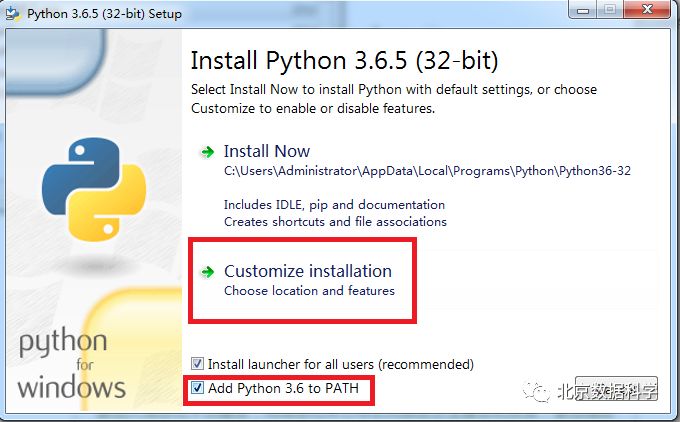Start installation with Install Now

click(x=267, y=151)
